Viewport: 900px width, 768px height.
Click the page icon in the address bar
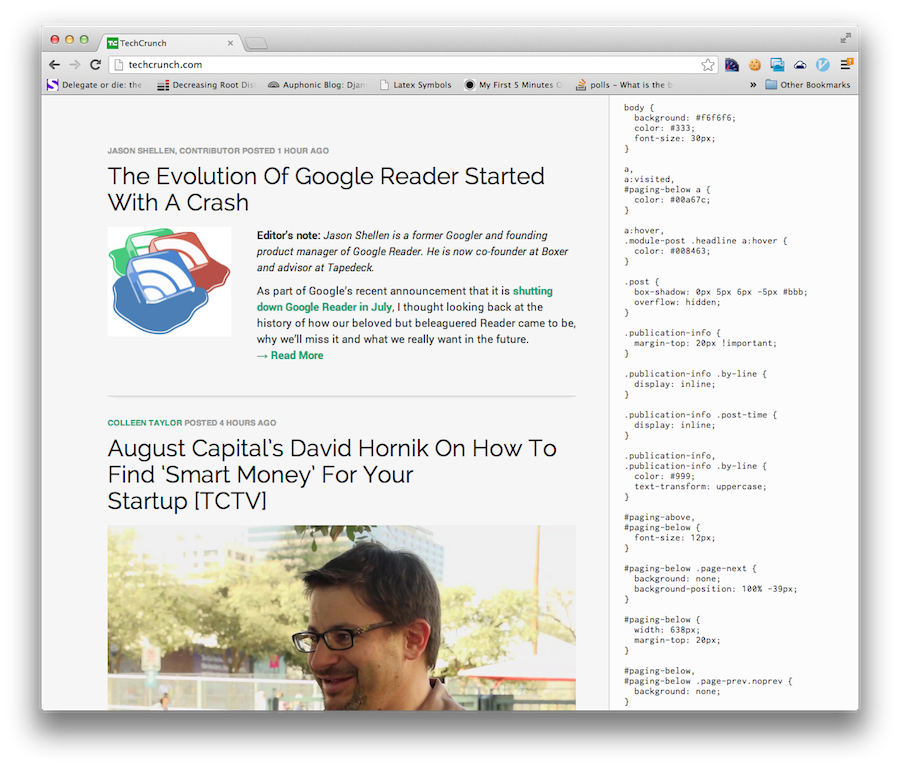(118, 65)
